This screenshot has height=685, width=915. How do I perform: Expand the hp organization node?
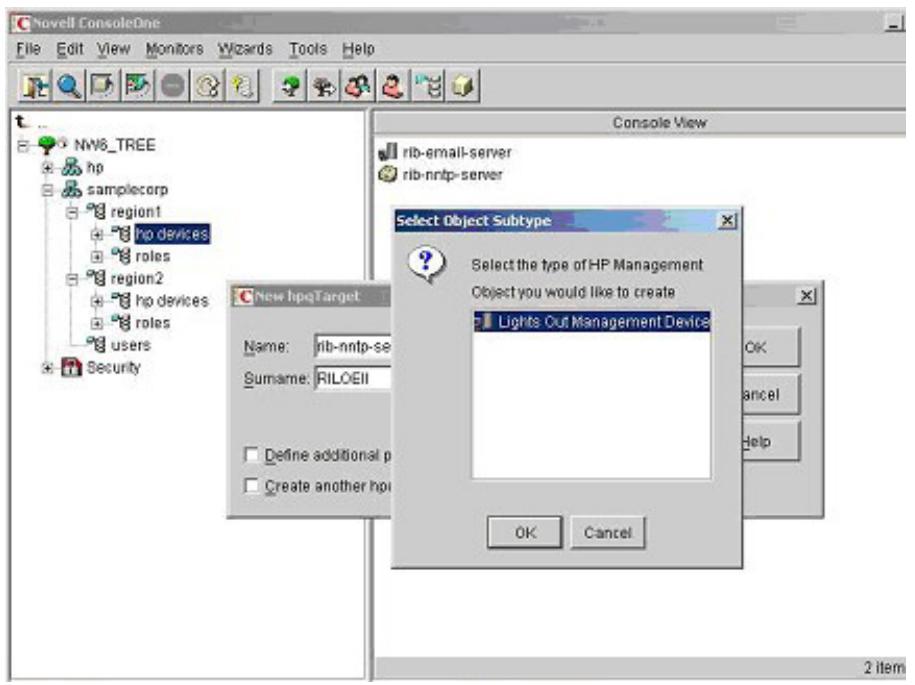point(48,168)
